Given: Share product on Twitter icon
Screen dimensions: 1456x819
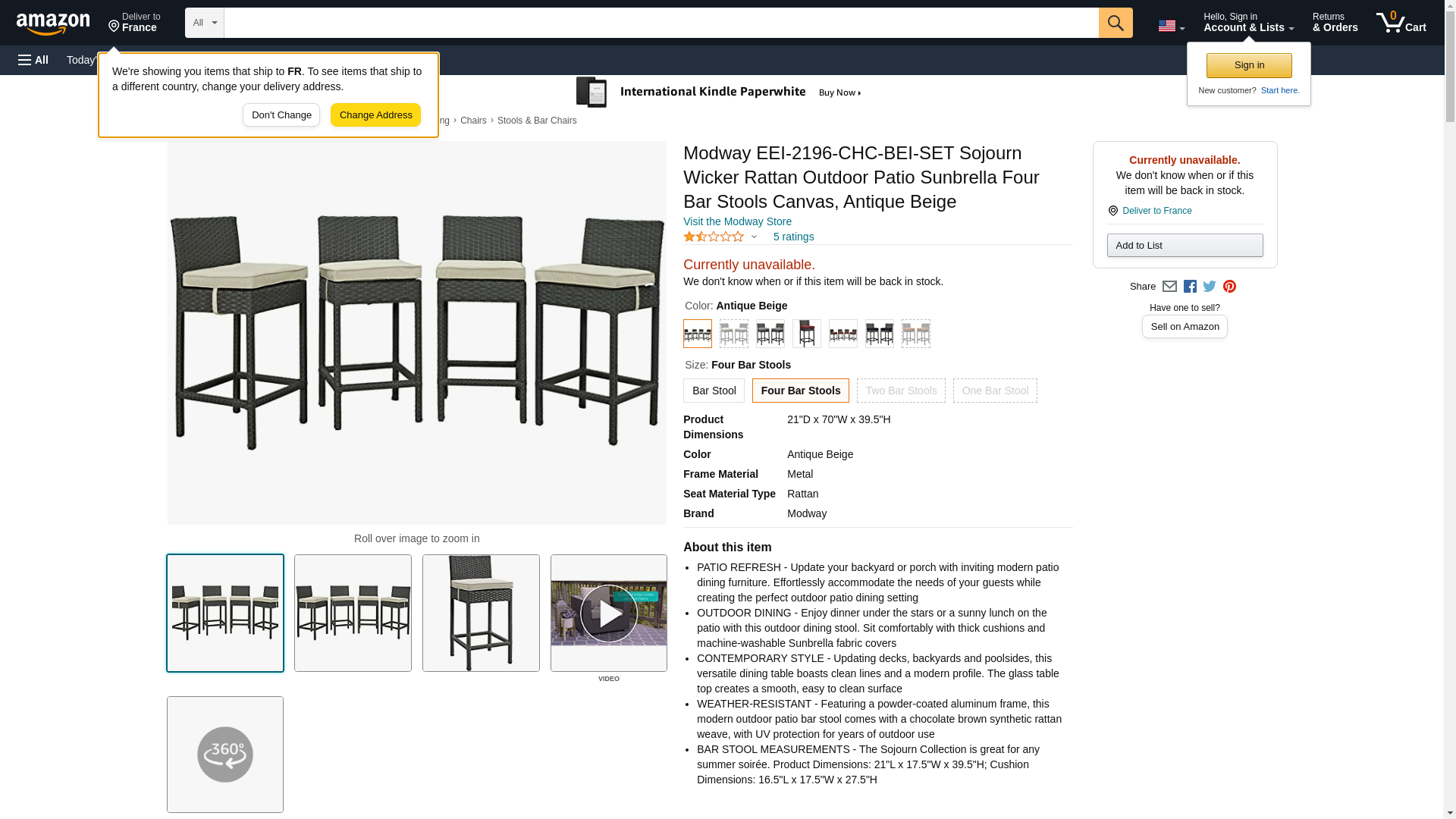Looking at the screenshot, I should coord(1210,287).
